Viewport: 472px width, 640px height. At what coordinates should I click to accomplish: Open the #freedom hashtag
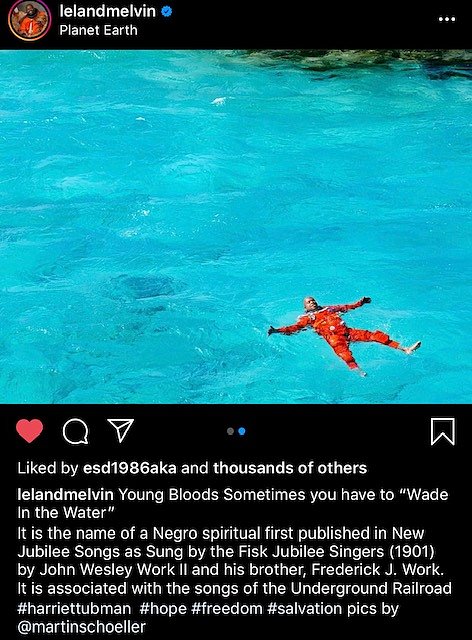(x=227, y=609)
